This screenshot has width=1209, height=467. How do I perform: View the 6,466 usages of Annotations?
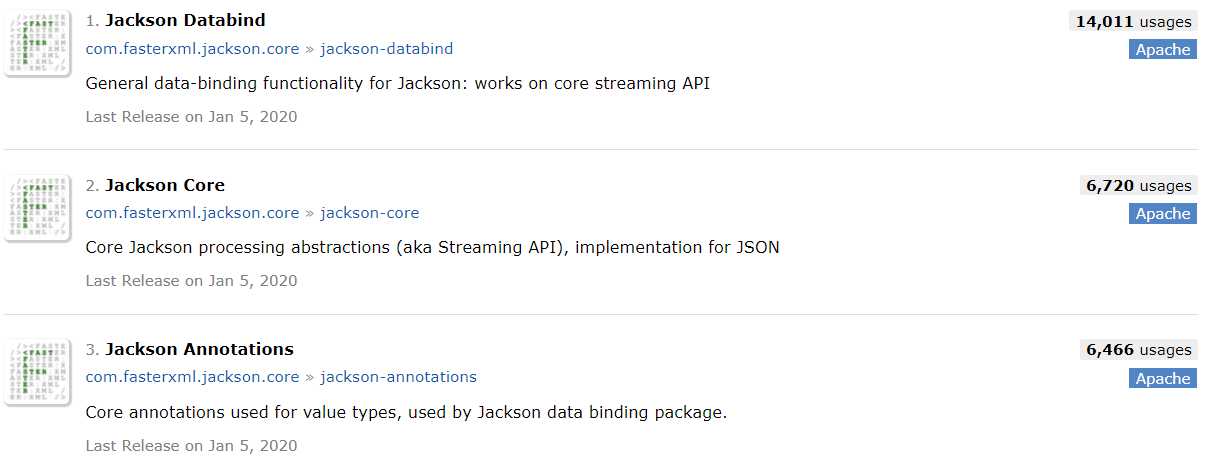pos(1138,350)
